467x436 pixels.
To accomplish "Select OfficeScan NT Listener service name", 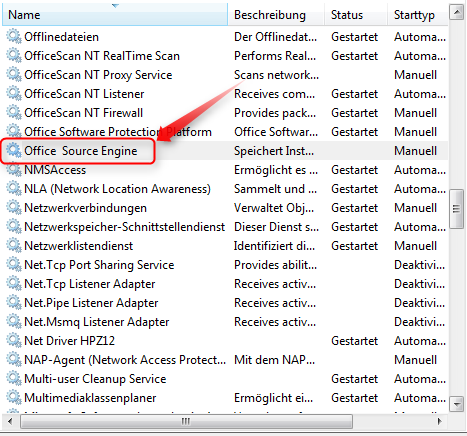I will (x=84, y=94).
